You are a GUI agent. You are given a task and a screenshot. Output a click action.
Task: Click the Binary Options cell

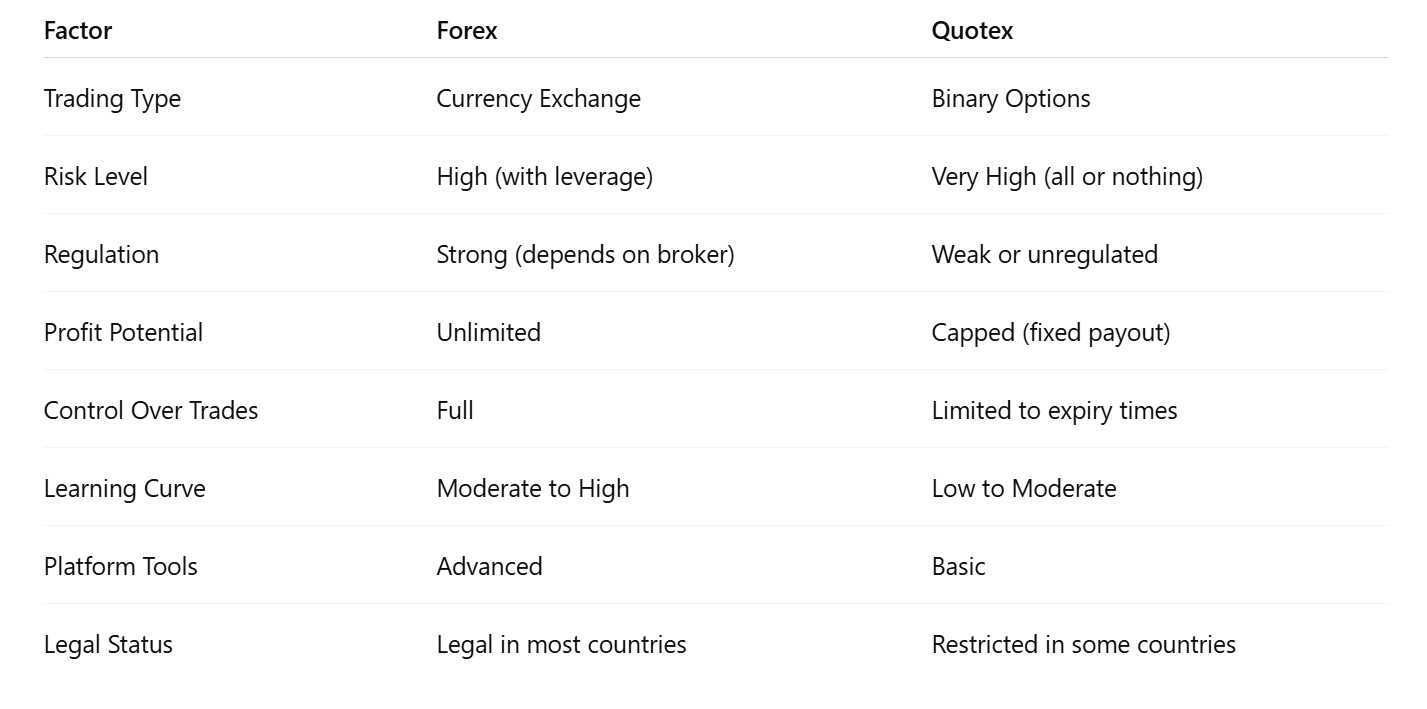(x=1011, y=99)
